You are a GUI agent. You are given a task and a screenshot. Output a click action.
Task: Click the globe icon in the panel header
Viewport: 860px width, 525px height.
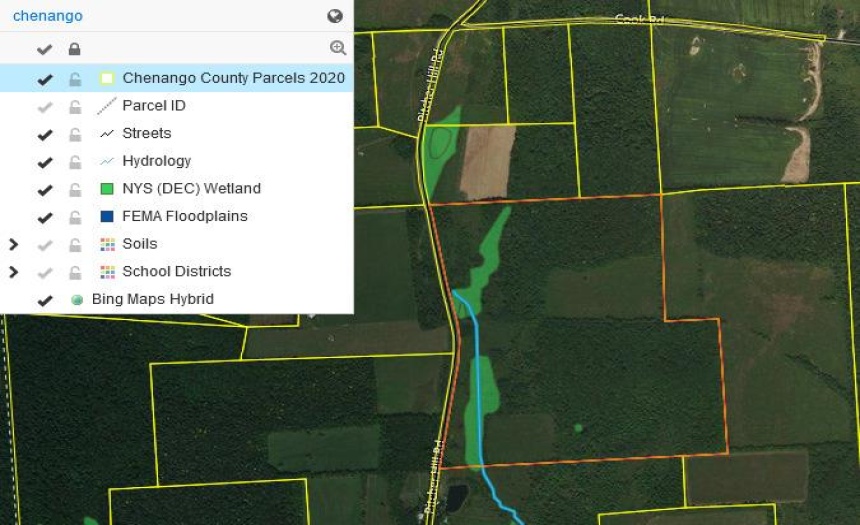(x=335, y=16)
